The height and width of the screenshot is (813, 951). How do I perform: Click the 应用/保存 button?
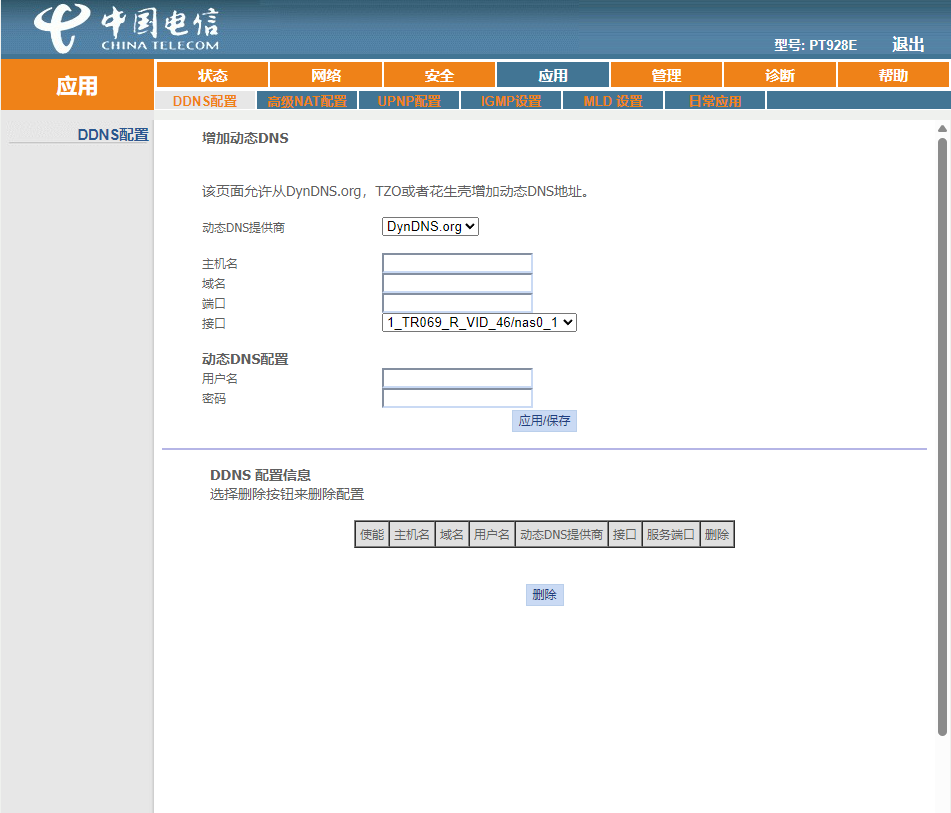tap(544, 420)
